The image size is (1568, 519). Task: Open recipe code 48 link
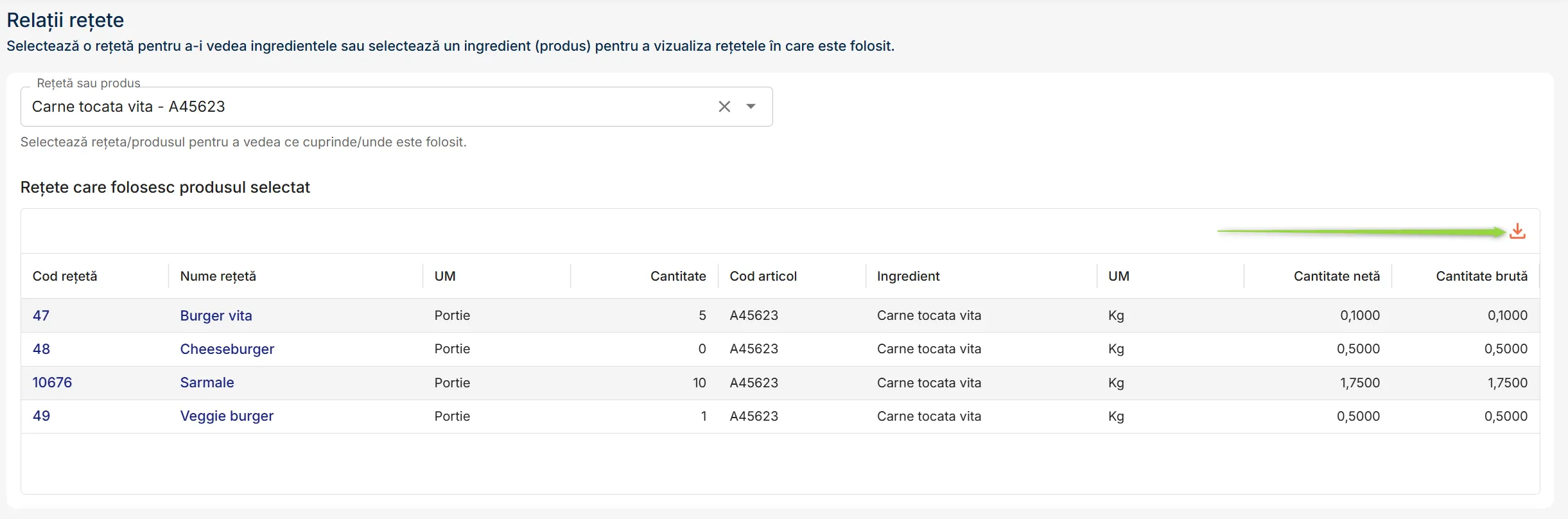pyautogui.click(x=41, y=349)
